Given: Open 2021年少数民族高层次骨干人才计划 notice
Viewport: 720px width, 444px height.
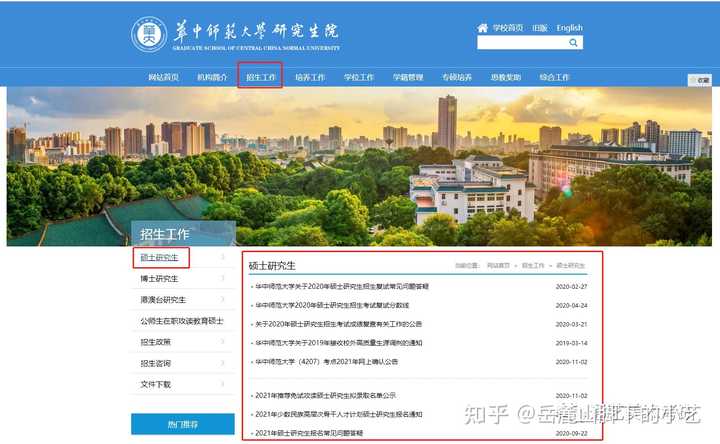Looking at the screenshot, I should point(338,414).
